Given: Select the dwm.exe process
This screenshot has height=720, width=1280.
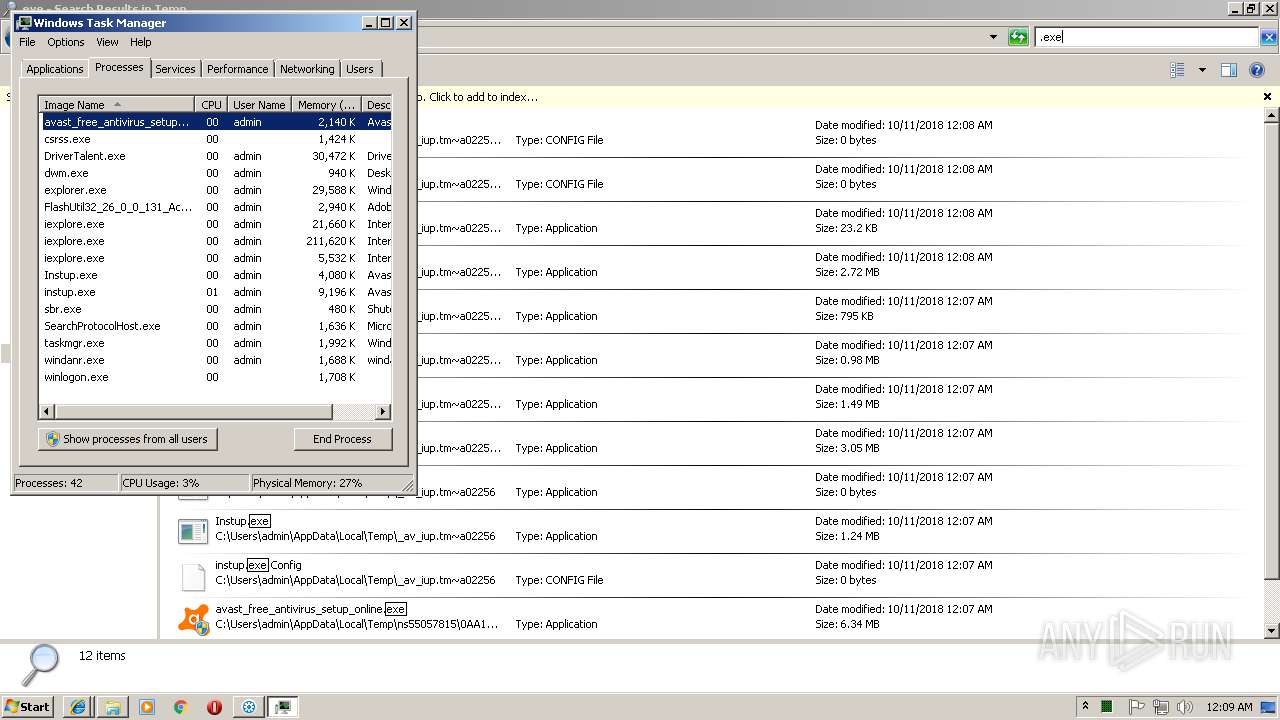Looking at the screenshot, I should pyautogui.click(x=215, y=173).
